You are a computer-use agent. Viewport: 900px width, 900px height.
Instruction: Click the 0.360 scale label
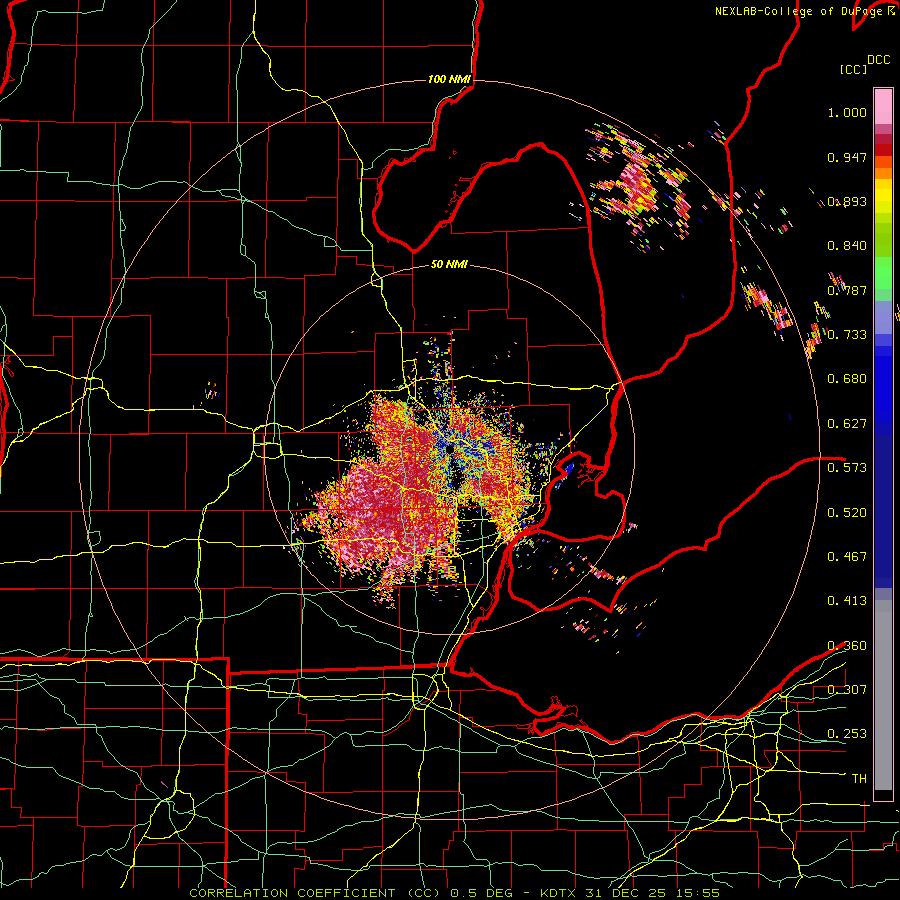[847, 646]
